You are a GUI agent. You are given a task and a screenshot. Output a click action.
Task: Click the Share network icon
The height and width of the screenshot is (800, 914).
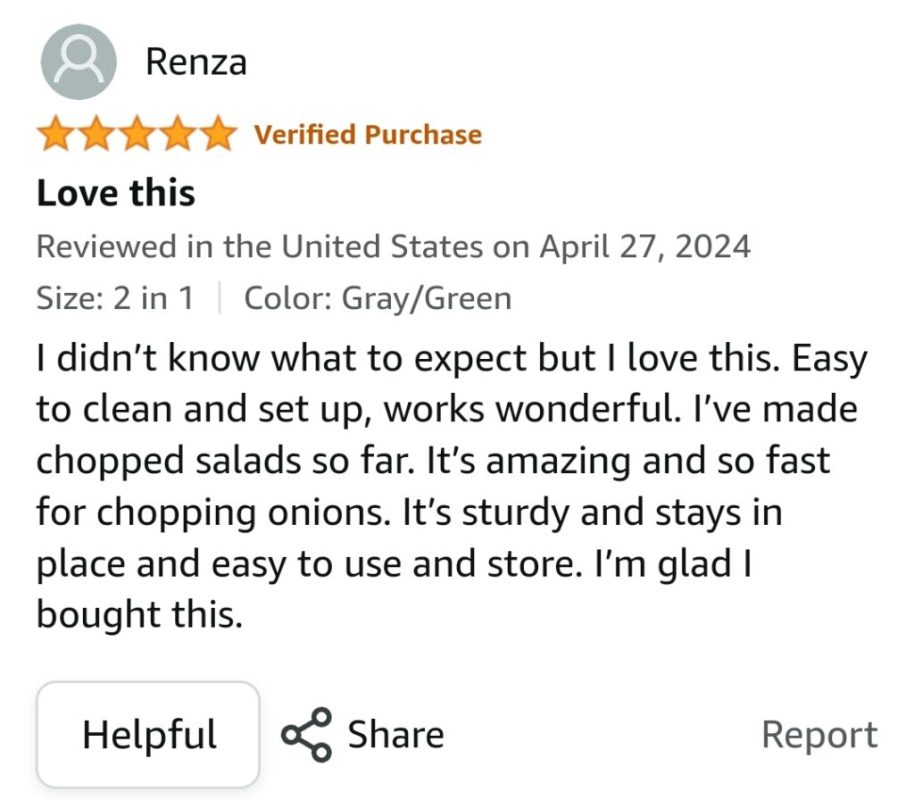point(307,735)
